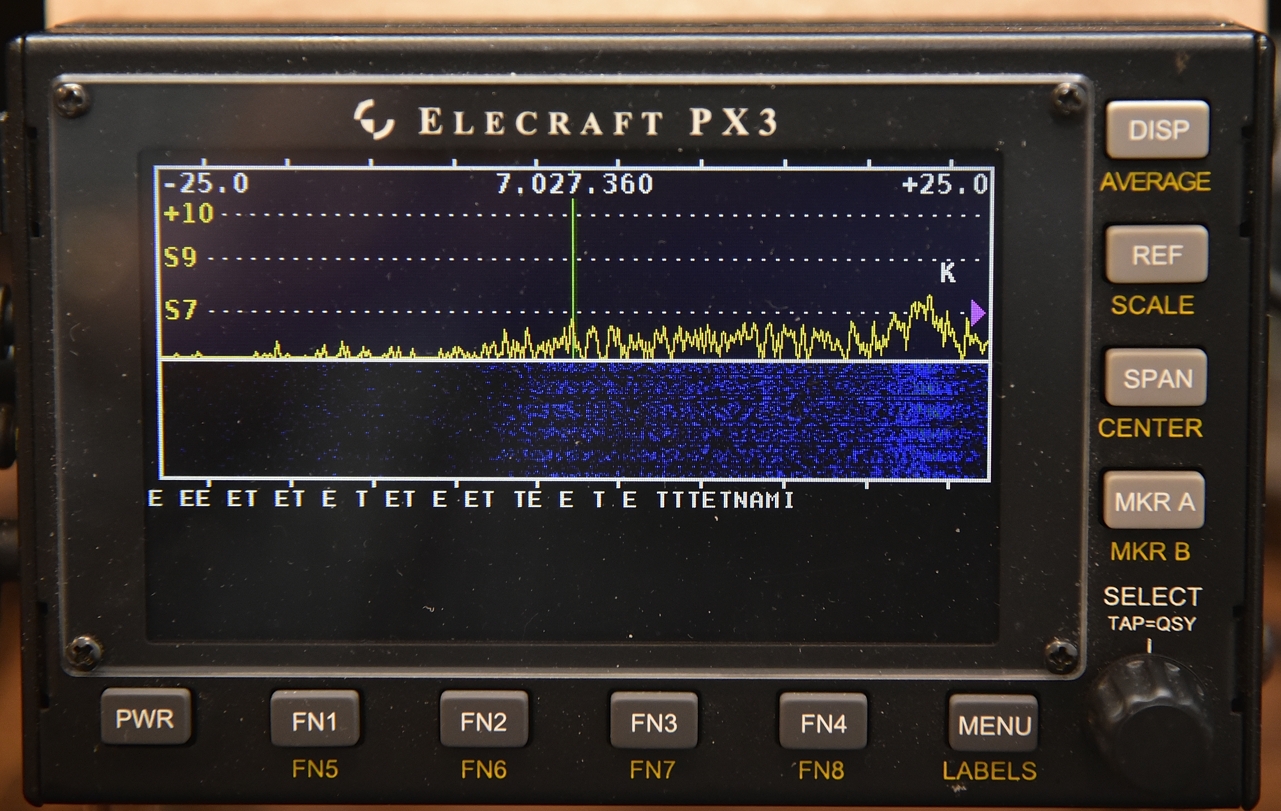Image resolution: width=1281 pixels, height=811 pixels.
Task: Tap the REF button
Action: pyautogui.click(x=1156, y=254)
